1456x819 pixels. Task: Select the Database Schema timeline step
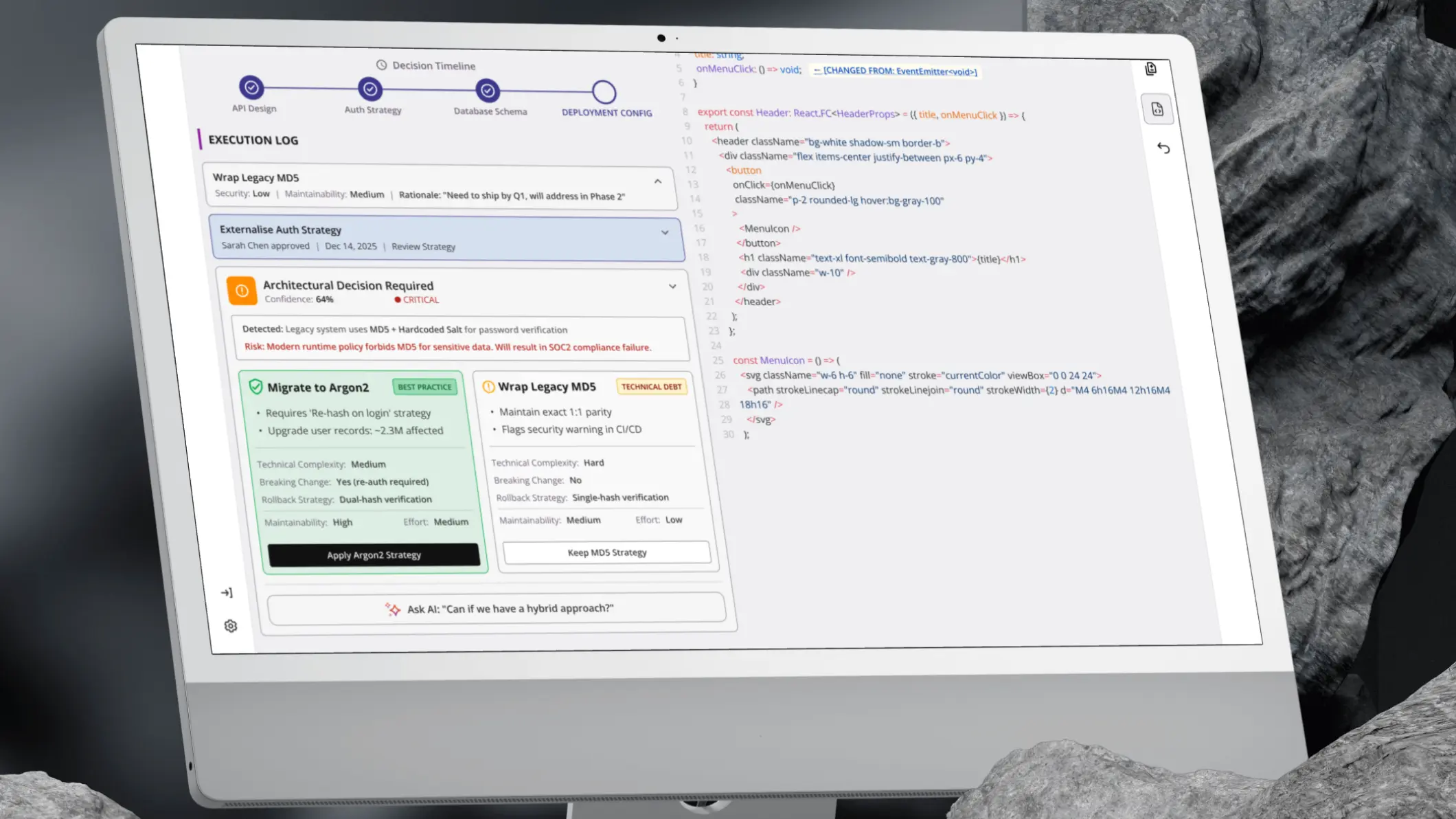click(488, 89)
